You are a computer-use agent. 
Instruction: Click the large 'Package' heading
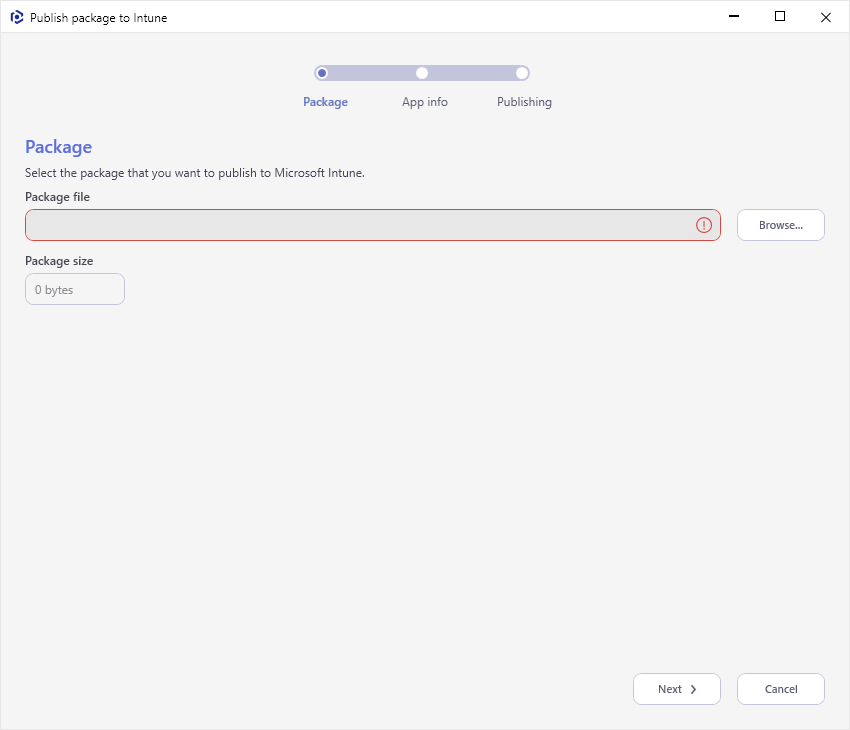(59, 147)
